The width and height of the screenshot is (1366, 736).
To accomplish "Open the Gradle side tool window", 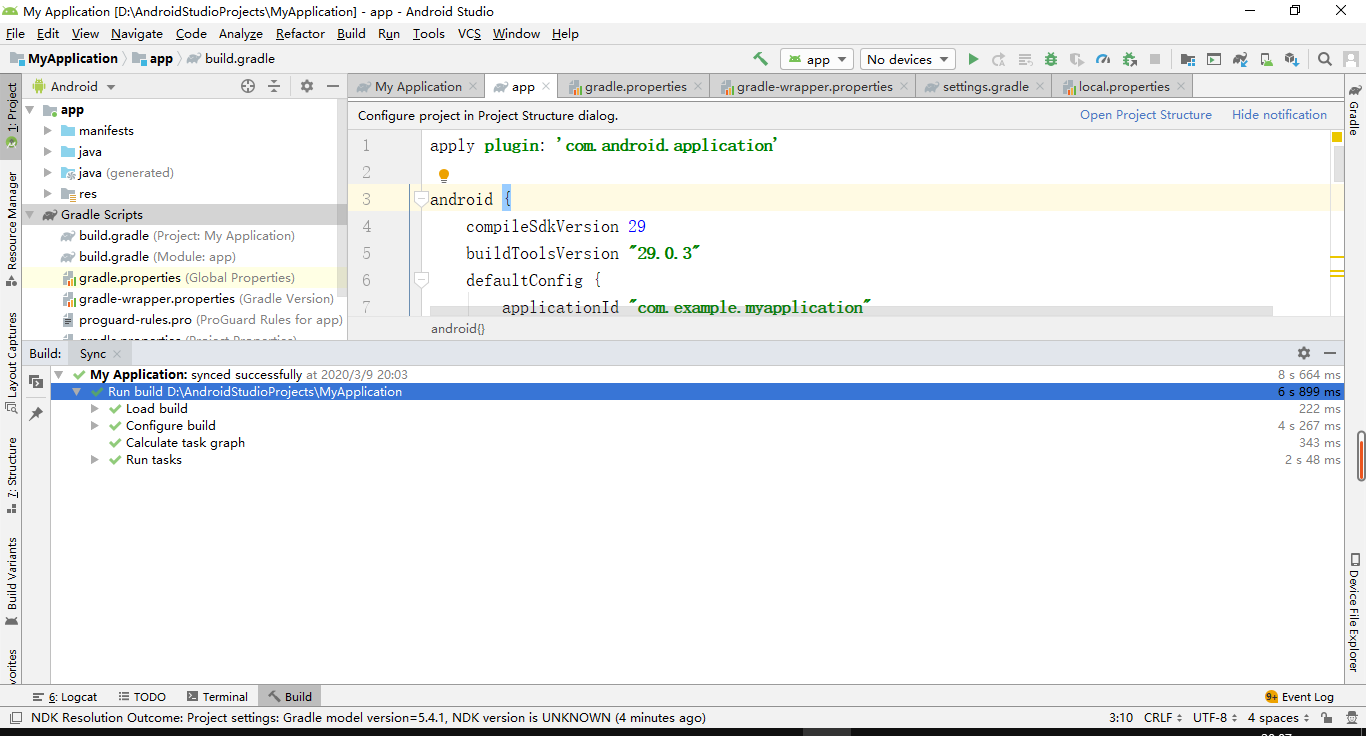I will click(x=1354, y=110).
